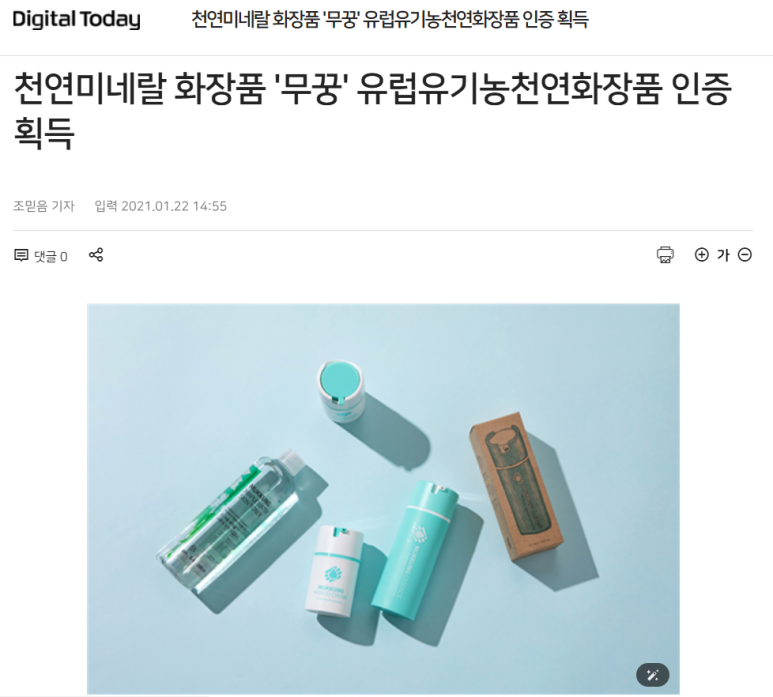Image resolution: width=773 pixels, height=697 pixels.
Task: Select the large article headline
Action: click(x=373, y=111)
